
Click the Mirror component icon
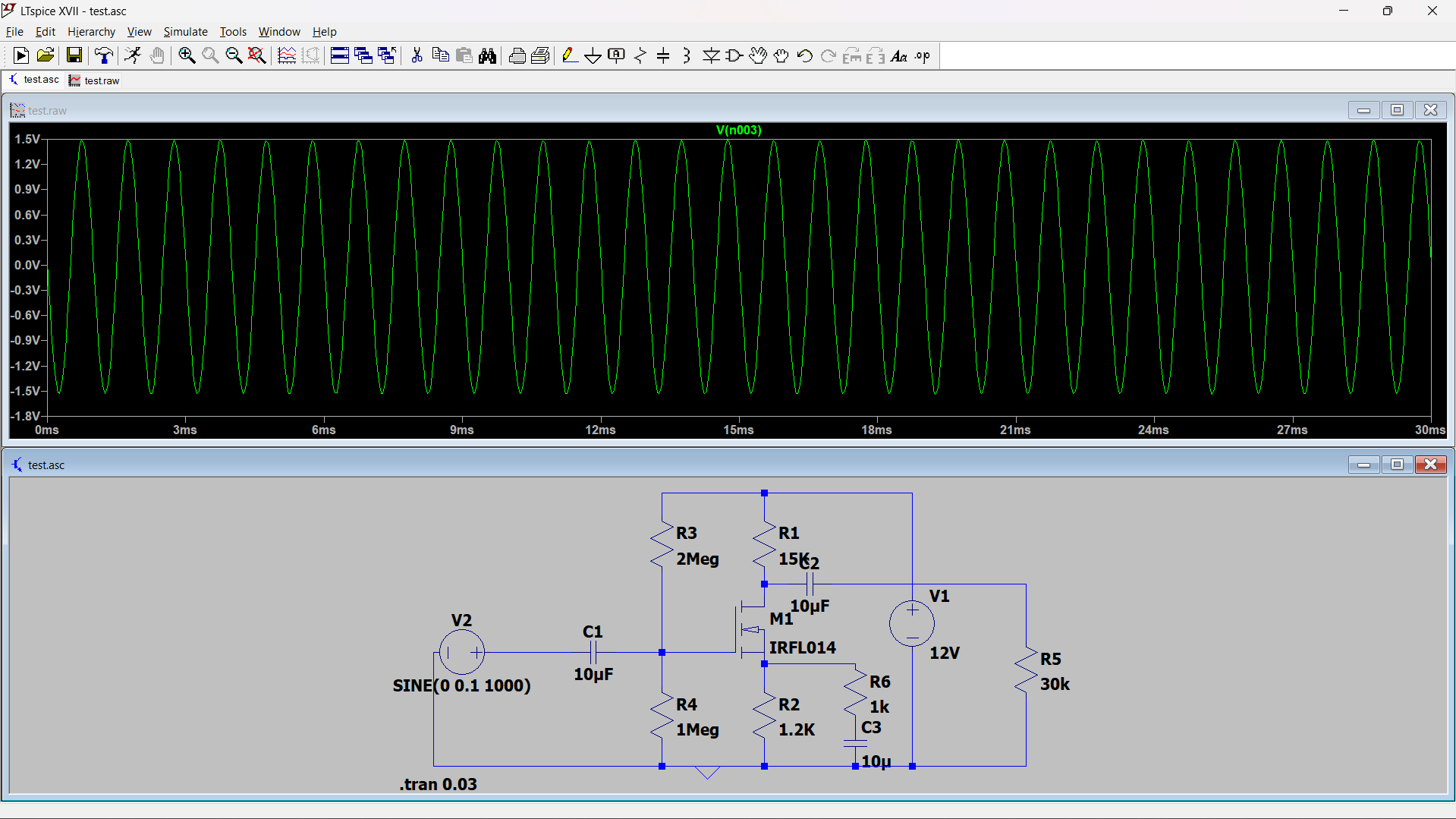click(876, 55)
